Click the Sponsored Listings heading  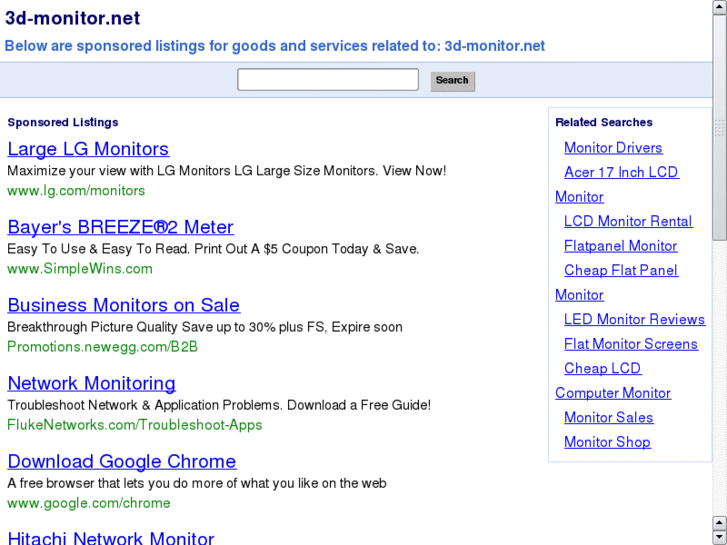pos(63,122)
